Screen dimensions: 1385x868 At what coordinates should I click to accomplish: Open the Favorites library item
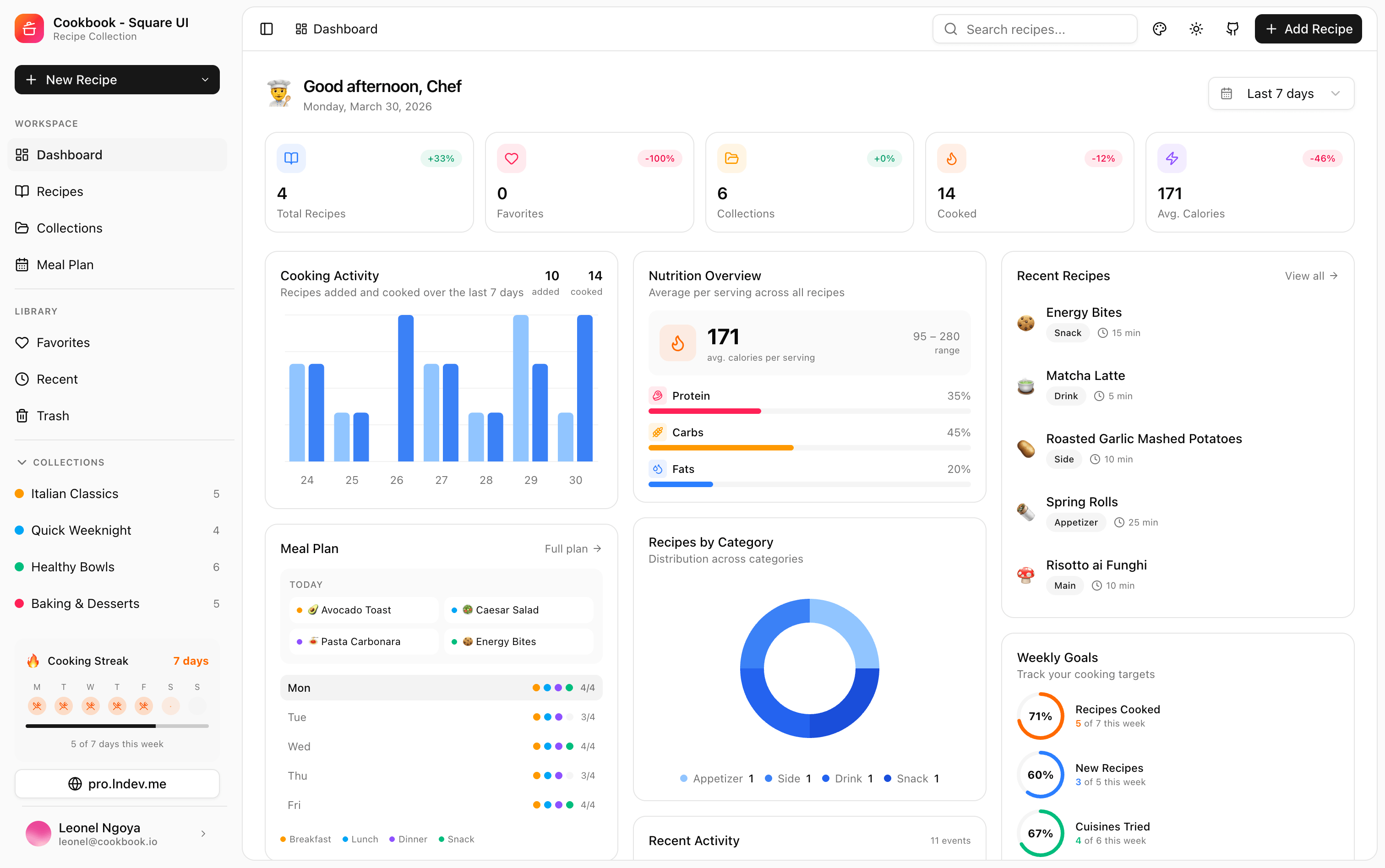(117, 343)
